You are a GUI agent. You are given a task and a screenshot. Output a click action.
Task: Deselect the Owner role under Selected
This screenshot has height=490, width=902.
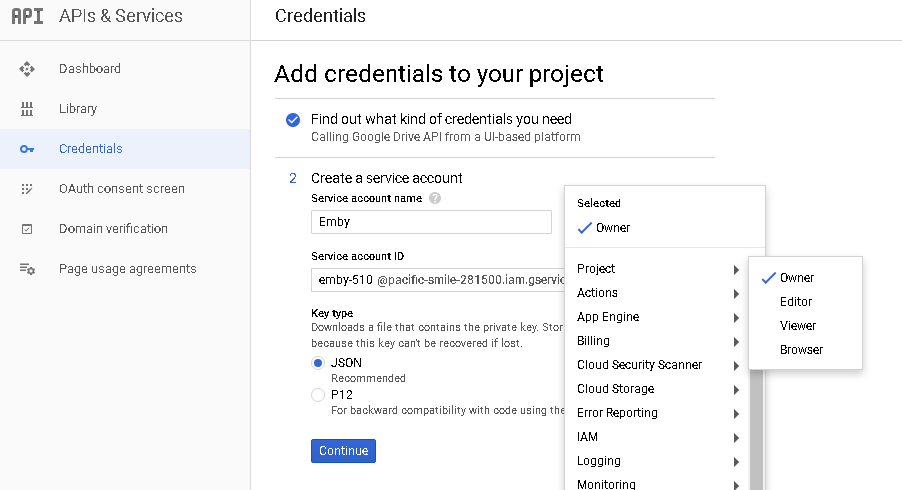pos(665,228)
